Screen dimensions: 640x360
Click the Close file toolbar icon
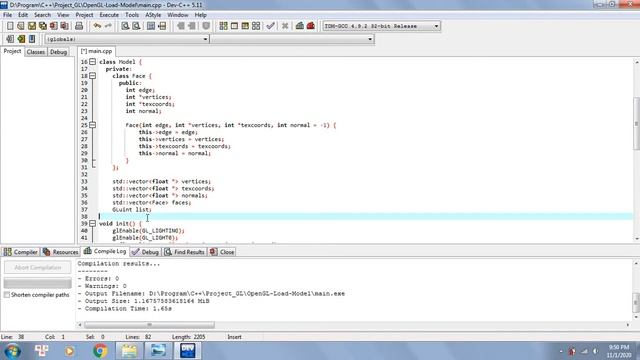53,26
